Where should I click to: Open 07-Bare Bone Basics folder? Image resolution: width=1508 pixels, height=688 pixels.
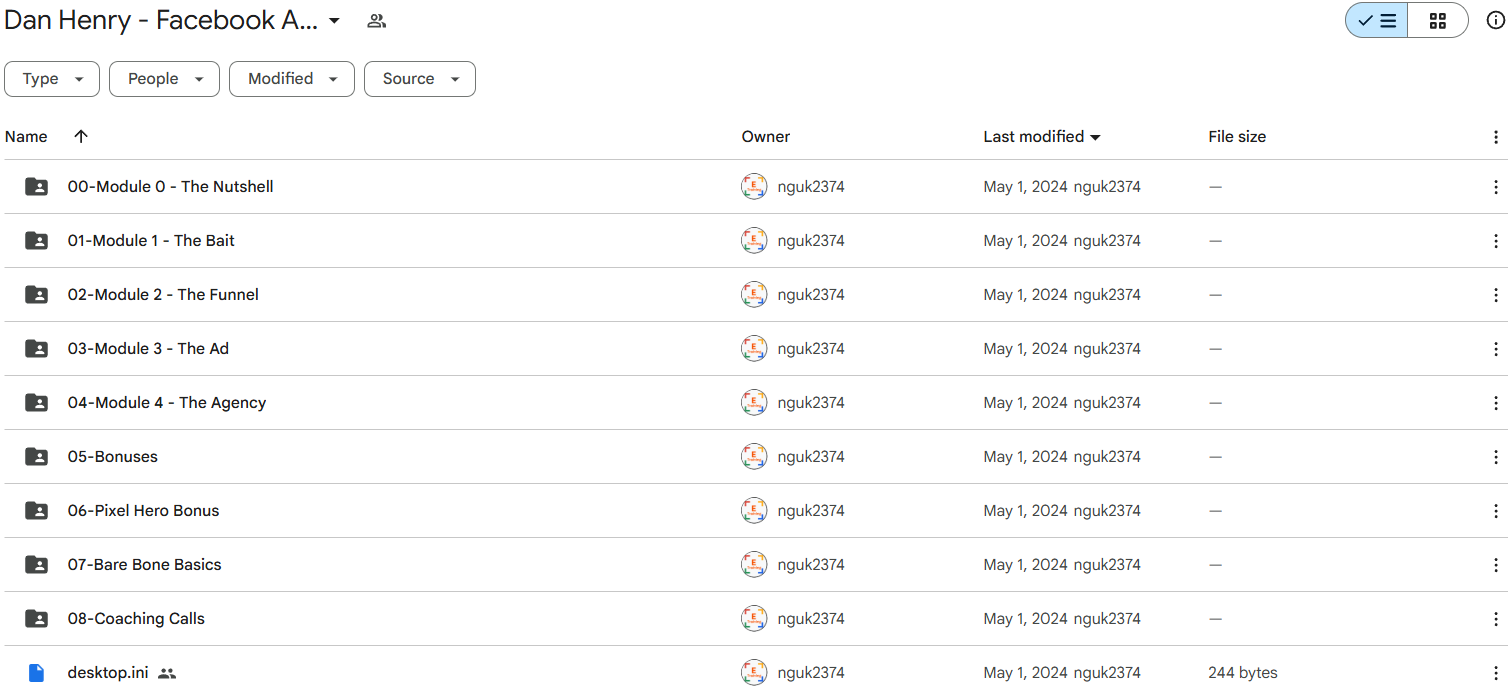click(x=145, y=565)
